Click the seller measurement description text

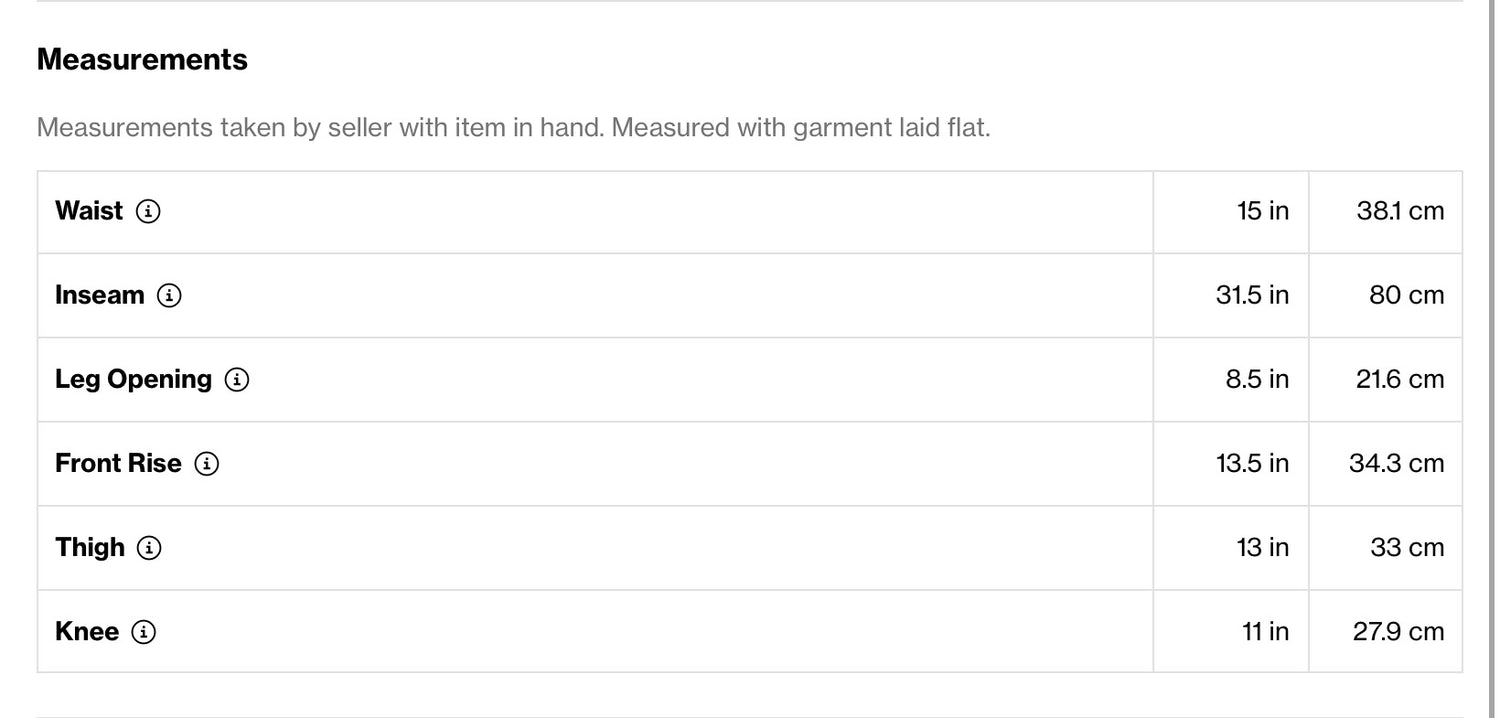tap(513, 128)
